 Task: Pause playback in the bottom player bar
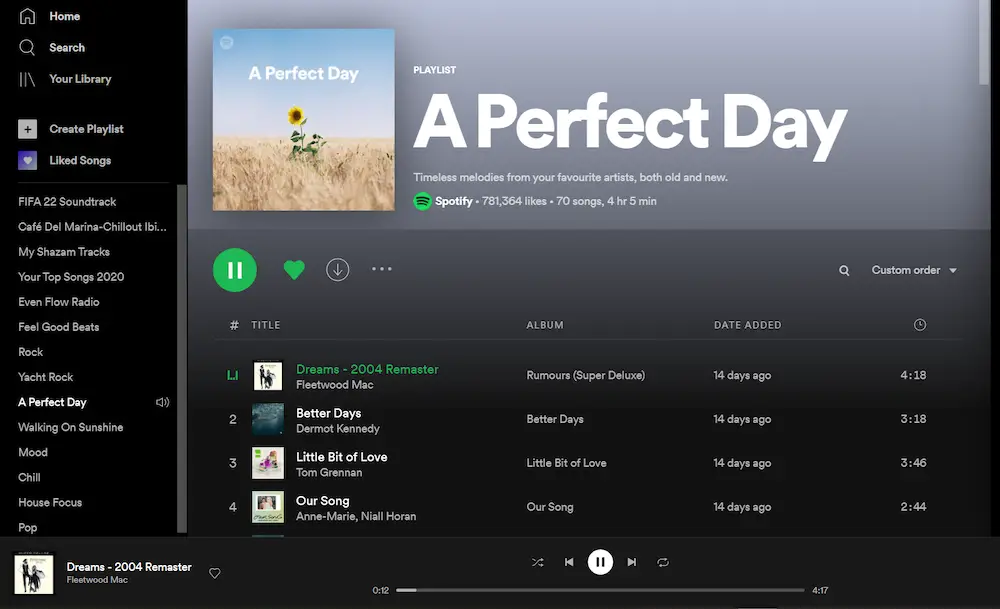coord(600,562)
